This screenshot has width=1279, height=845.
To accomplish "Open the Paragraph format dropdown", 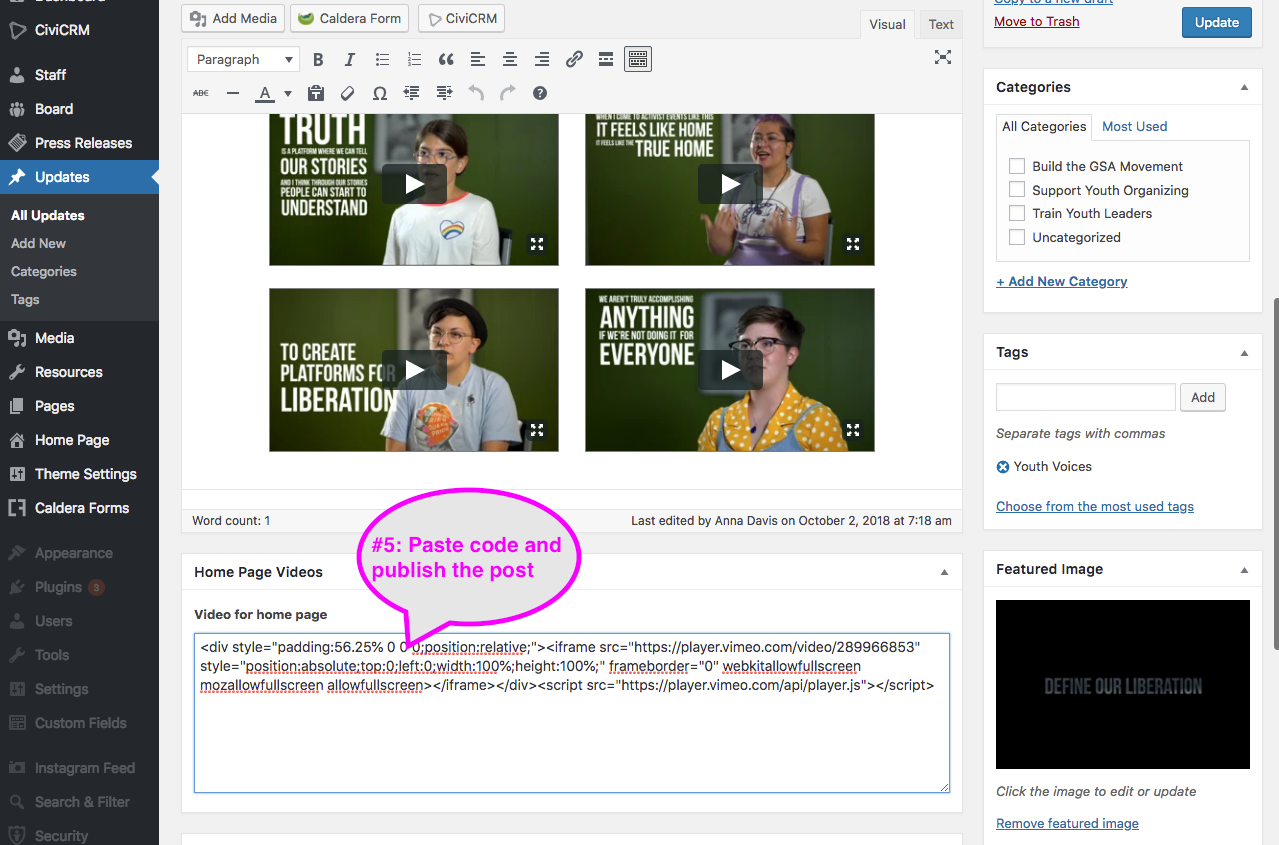I will [x=243, y=60].
